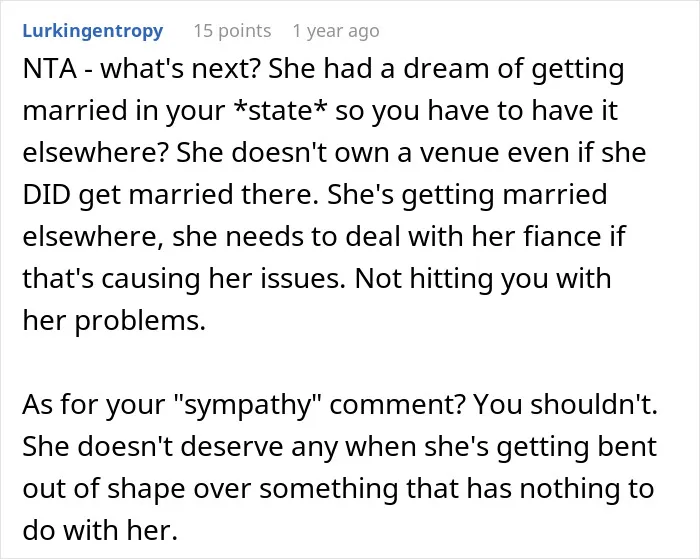Click the phrase 'her problems.'

114,321
